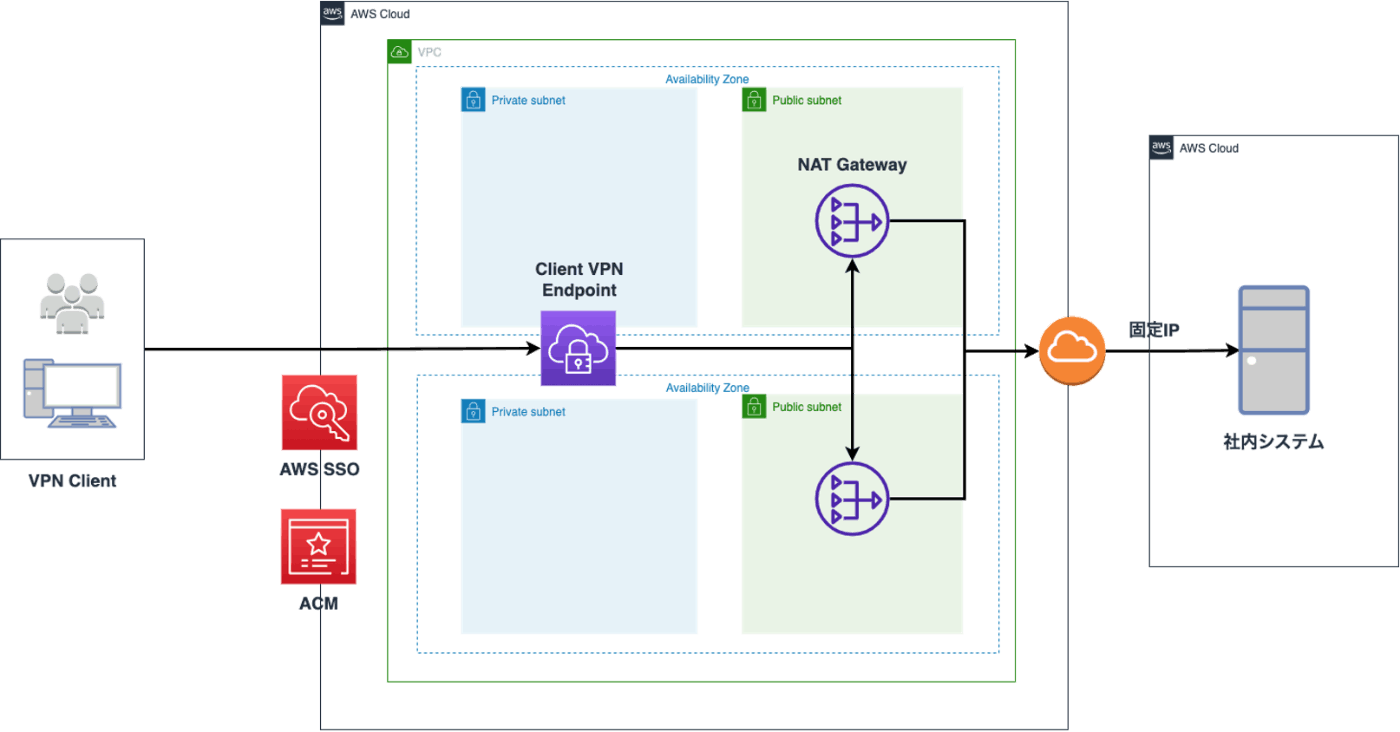Select the 社内システム label

(1273, 441)
